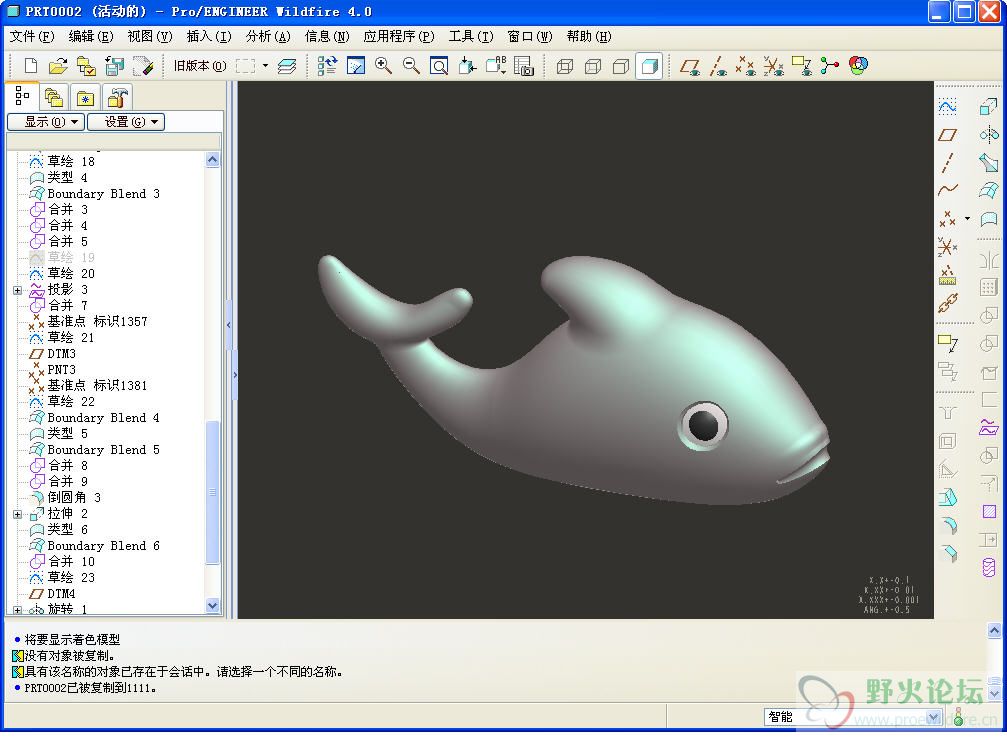The height and width of the screenshot is (738, 1007).
Task: Toggle datum points display
Action: (x=746, y=66)
